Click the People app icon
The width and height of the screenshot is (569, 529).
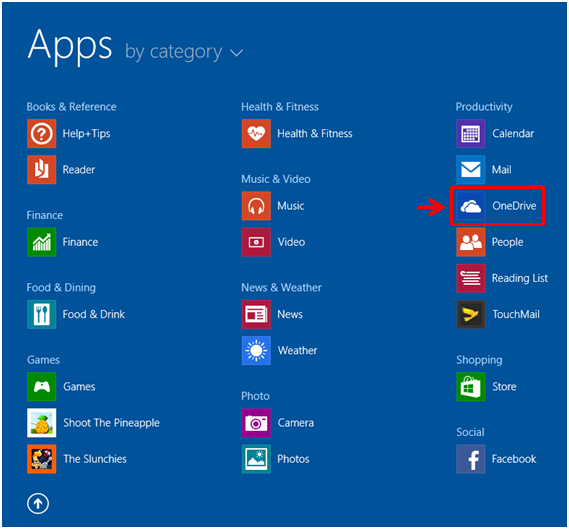pos(471,242)
